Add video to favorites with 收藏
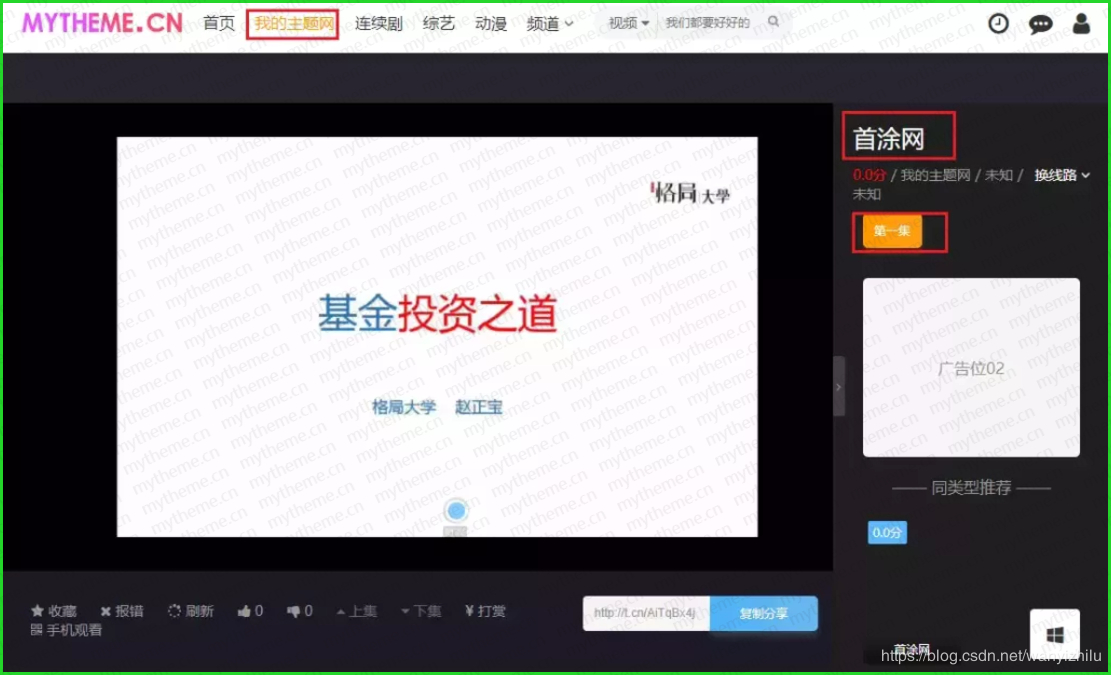1111x675 pixels. pyautogui.click(x=54, y=611)
